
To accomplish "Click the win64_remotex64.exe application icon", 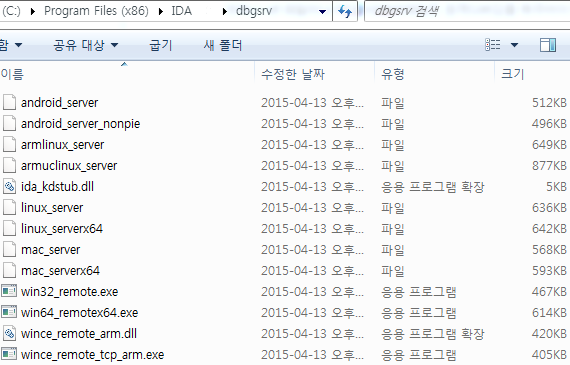I will pos(9,312).
